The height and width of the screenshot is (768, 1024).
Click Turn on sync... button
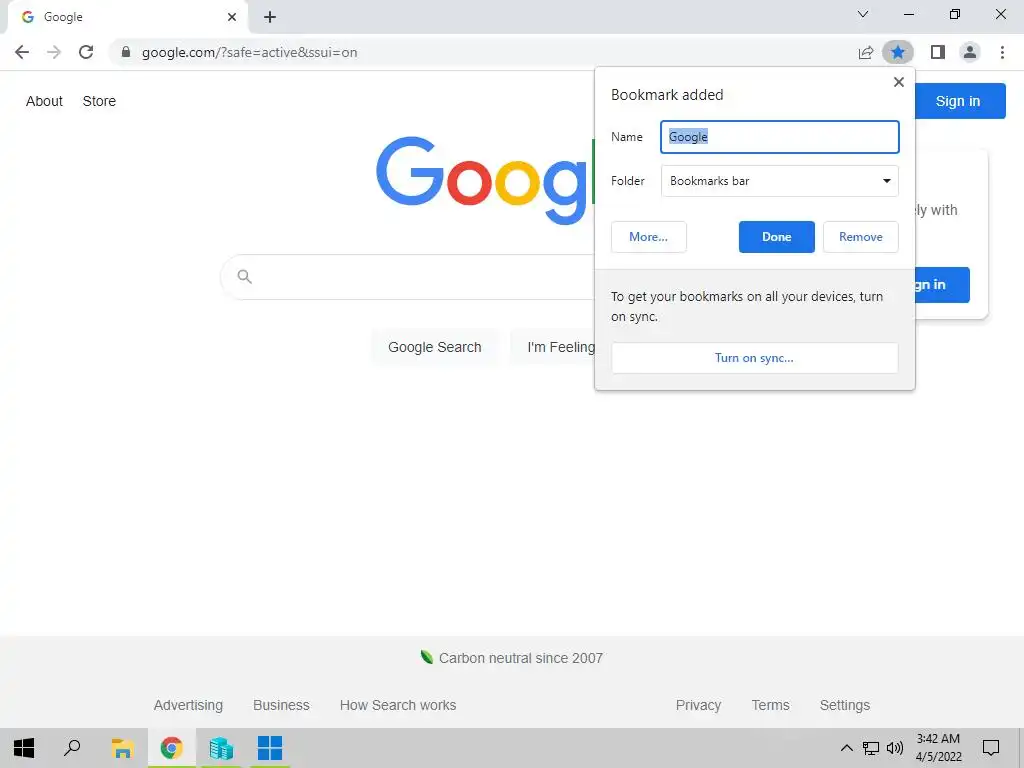[x=754, y=358]
